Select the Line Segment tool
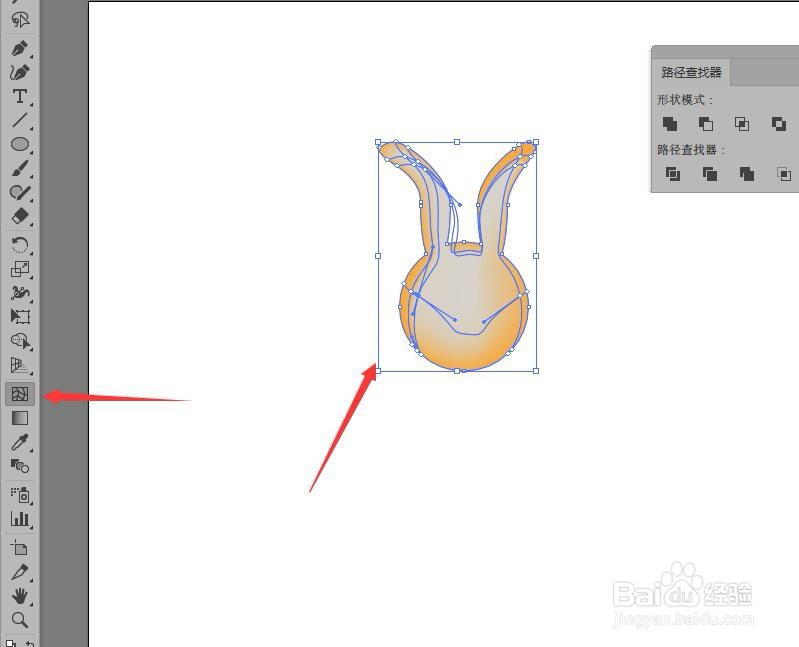799x647 pixels. tap(20, 120)
